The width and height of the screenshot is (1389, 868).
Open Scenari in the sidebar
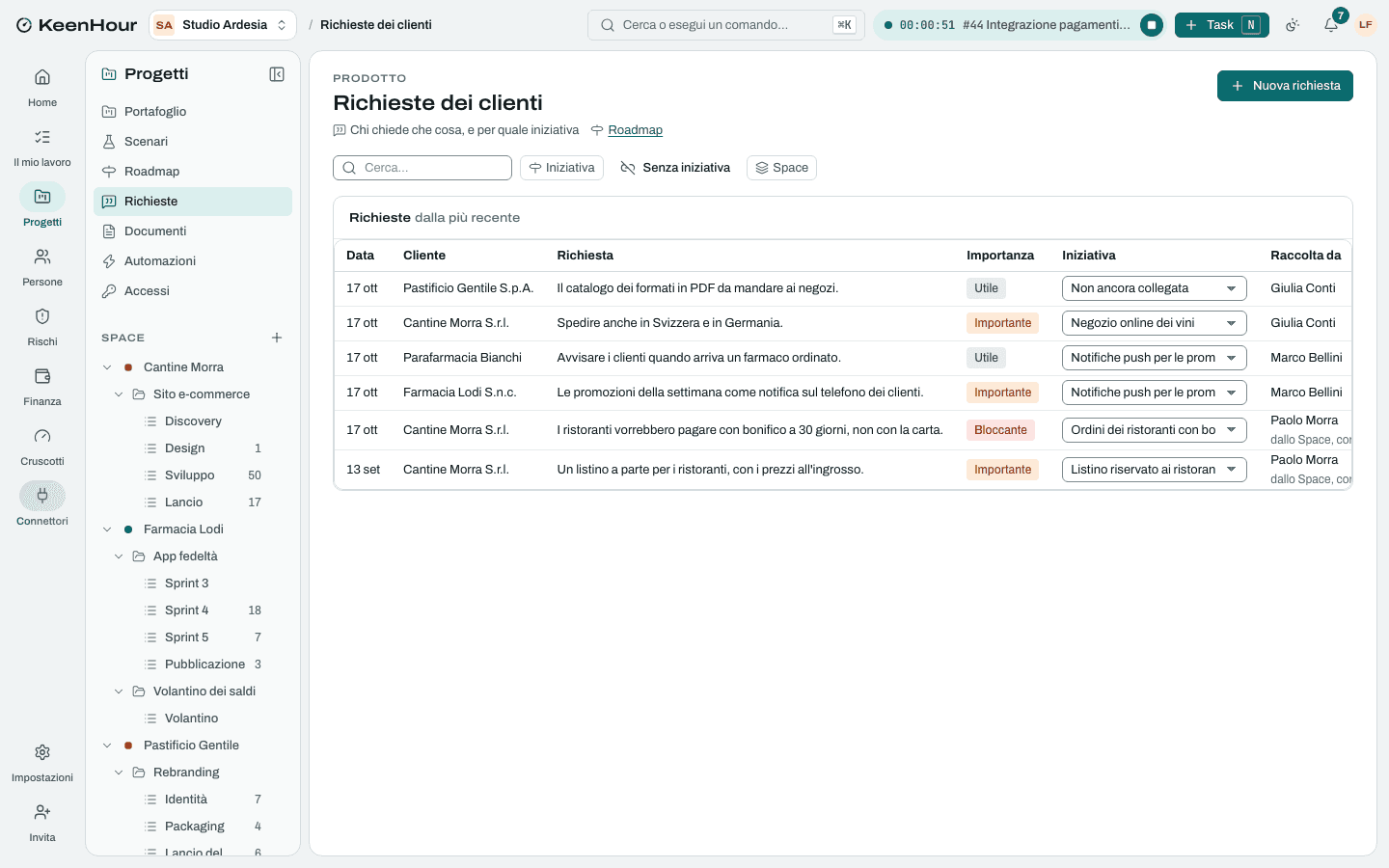(x=193, y=142)
